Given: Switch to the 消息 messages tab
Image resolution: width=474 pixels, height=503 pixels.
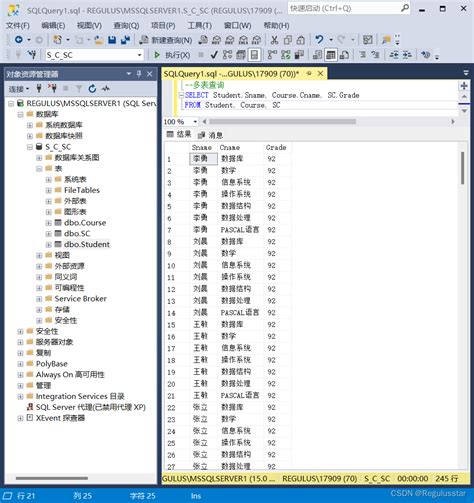Looking at the screenshot, I should click(x=211, y=135).
